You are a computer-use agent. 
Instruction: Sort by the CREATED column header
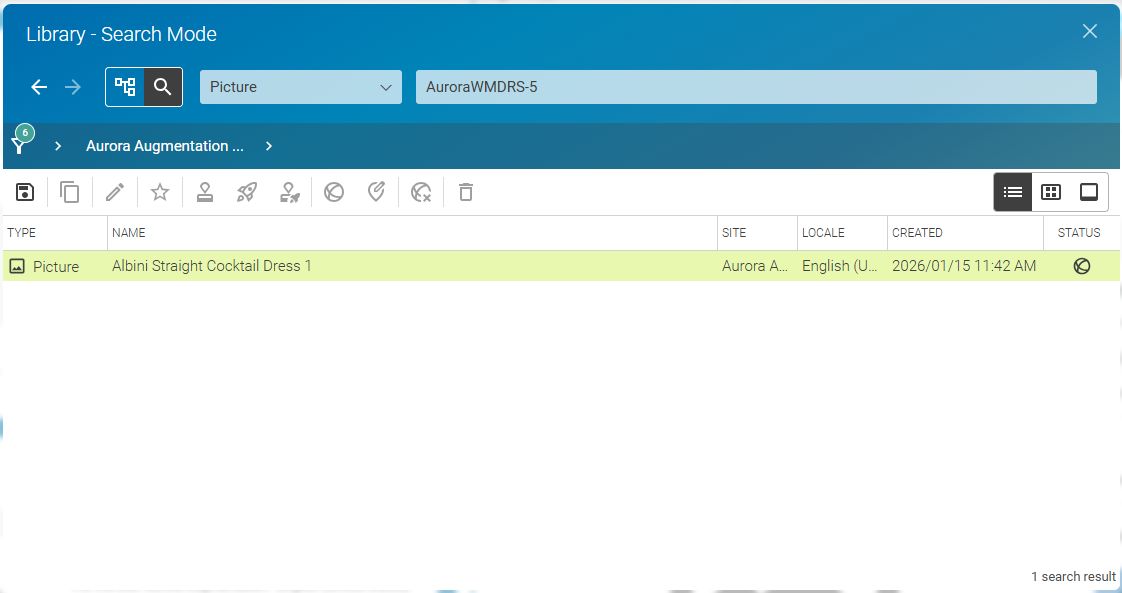917,233
